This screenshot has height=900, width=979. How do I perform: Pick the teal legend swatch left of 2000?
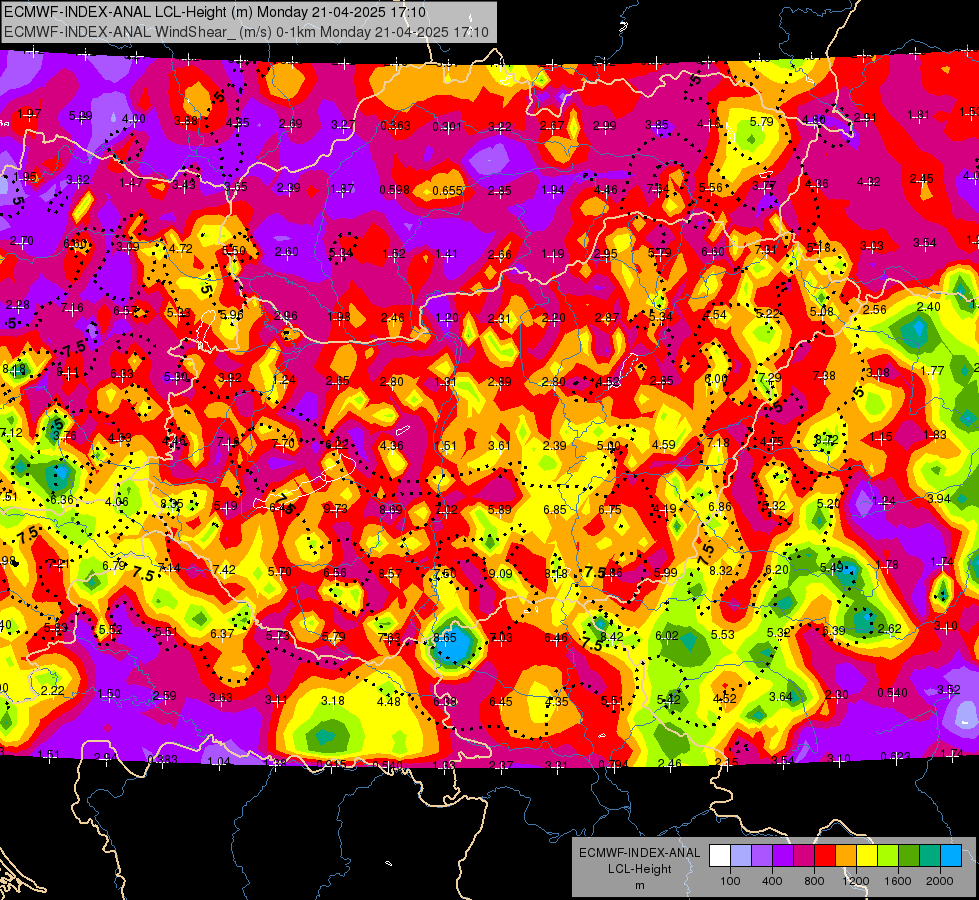coord(929,856)
